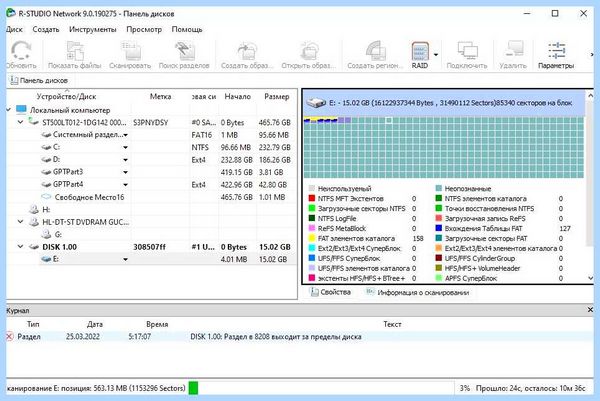Open dropdown arrow for GPTPart3
The width and height of the screenshot is (600, 401).
click(x=126, y=172)
